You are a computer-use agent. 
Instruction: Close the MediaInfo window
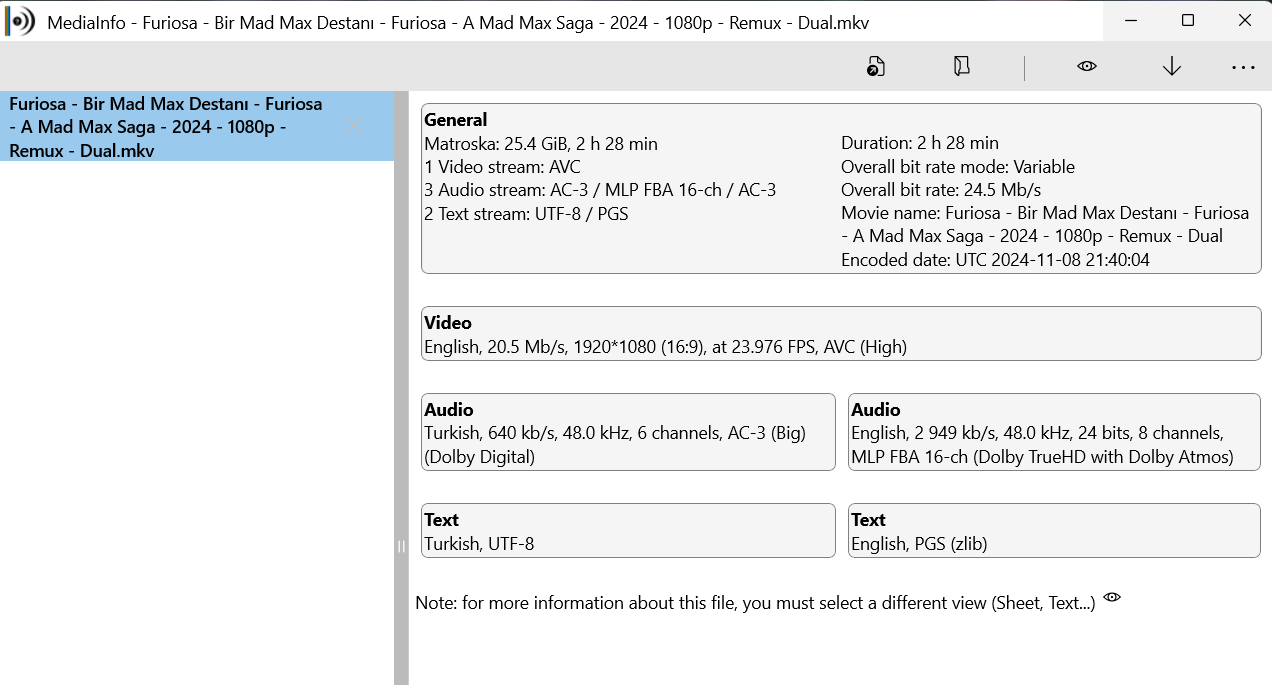tap(1244, 20)
